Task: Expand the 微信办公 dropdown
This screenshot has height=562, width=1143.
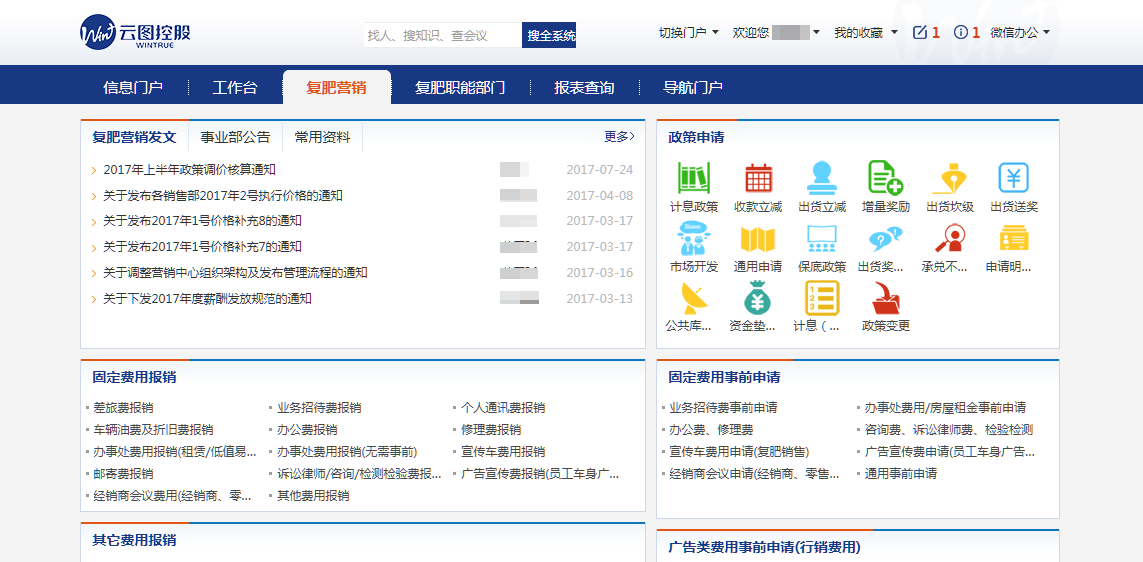Action: pos(1019,33)
